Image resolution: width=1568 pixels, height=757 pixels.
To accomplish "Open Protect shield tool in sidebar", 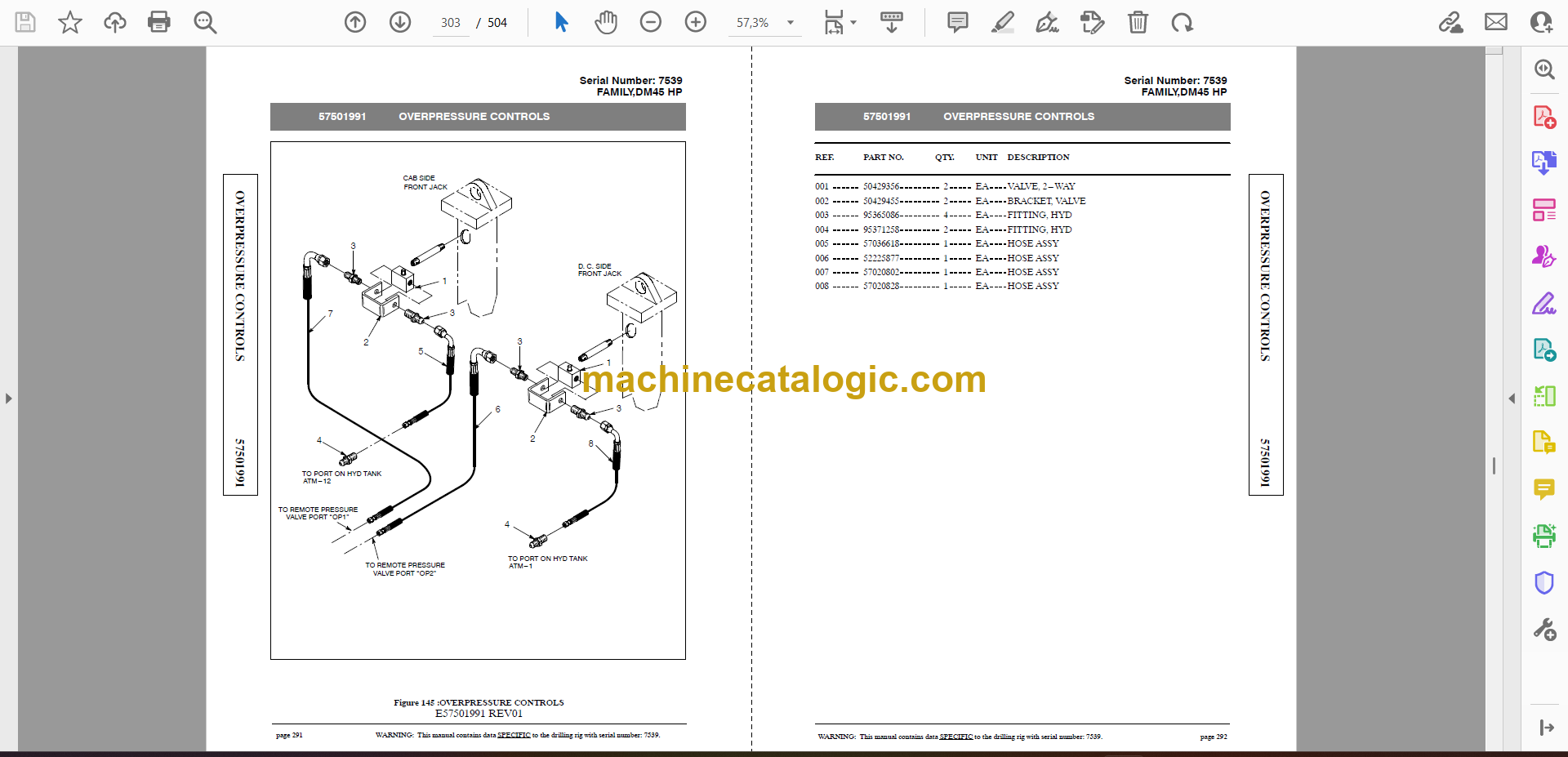I will 1544,582.
